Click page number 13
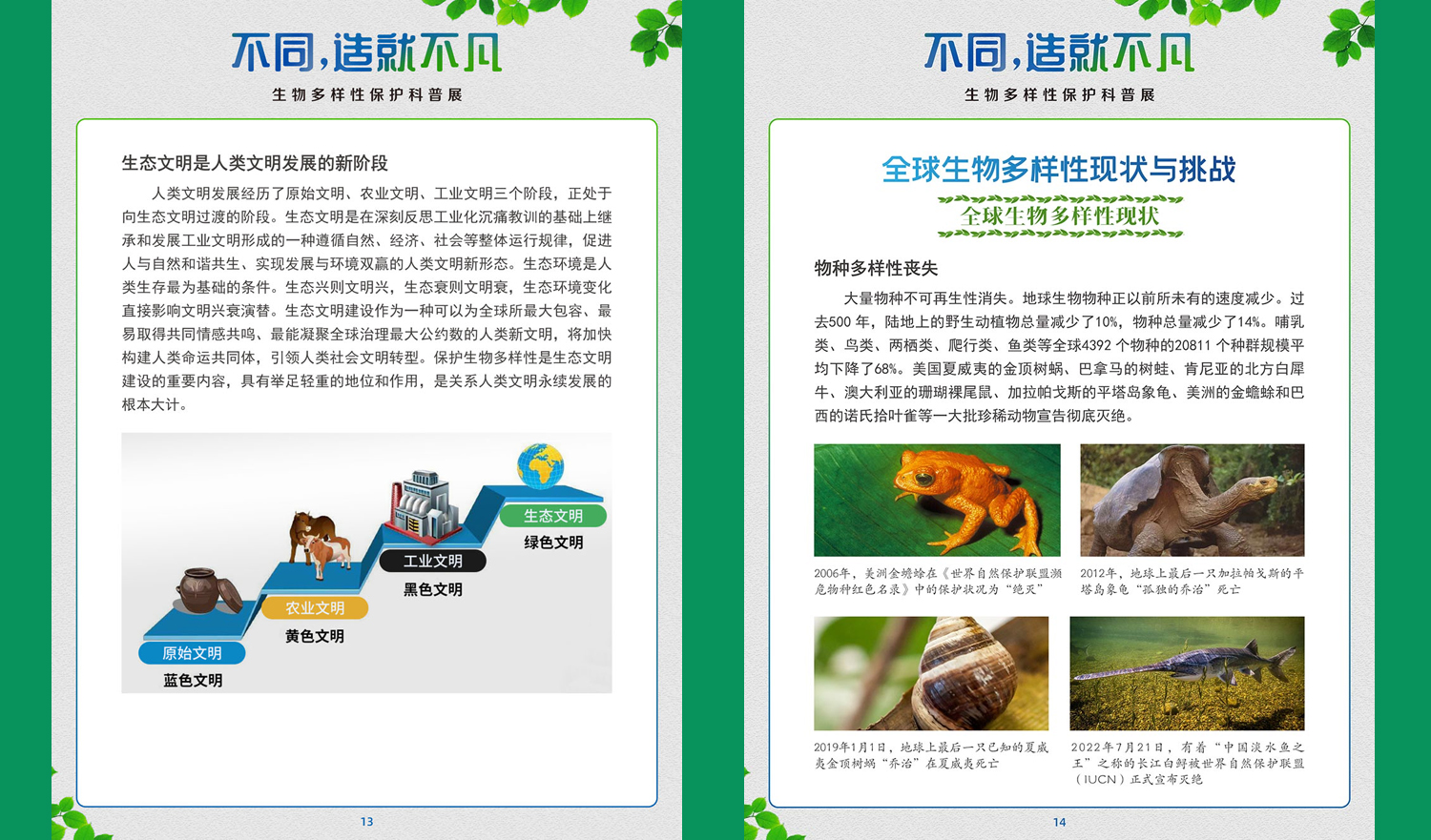1431x840 pixels. pos(366,822)
